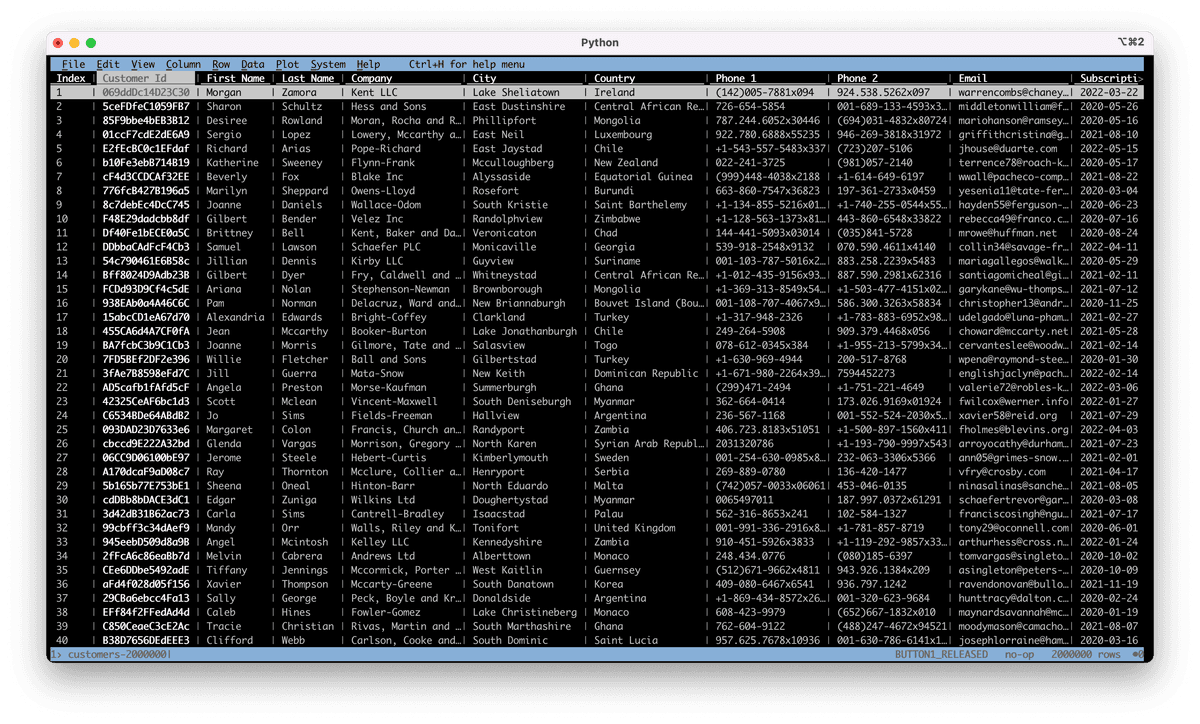Image resolution: width=1200 pixels, height=724 pixels.
Task: Click email englishjaclyn cell
Action: 1013,373
